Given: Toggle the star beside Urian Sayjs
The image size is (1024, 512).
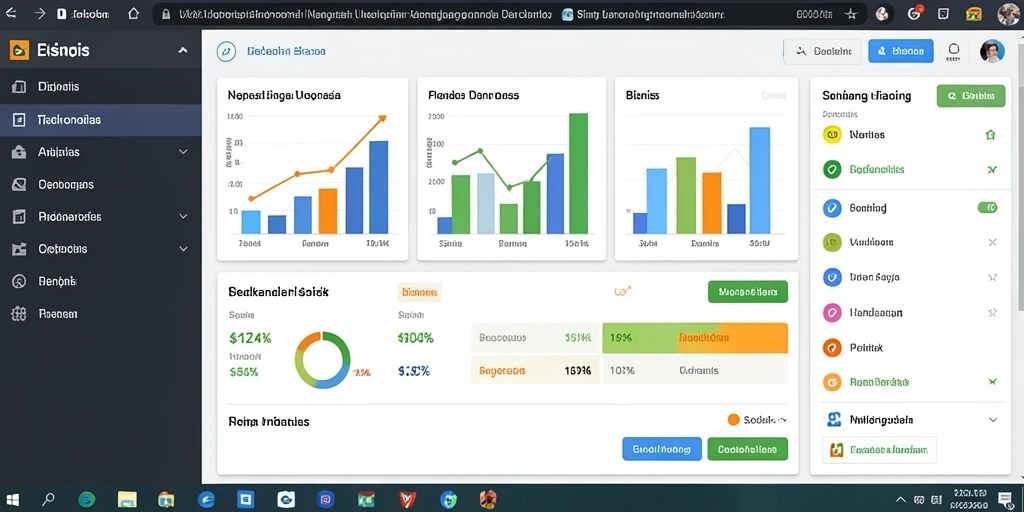Looking at the screenshot, I should [x=993, y=277].
